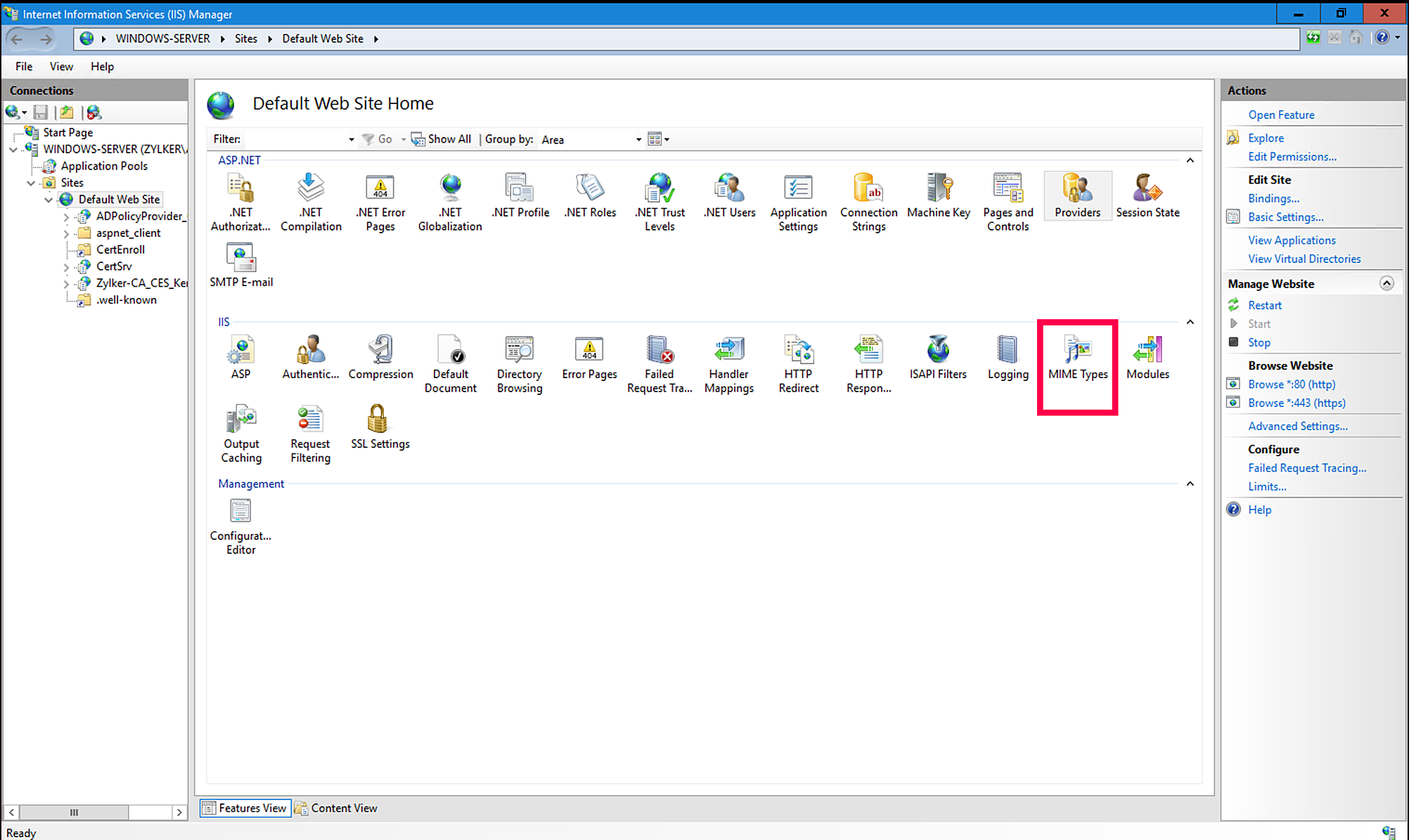This screenshot has width=1409, height=840.
Task: Click the Connections panel horizontal scrollbar
Action: point(75,812)
